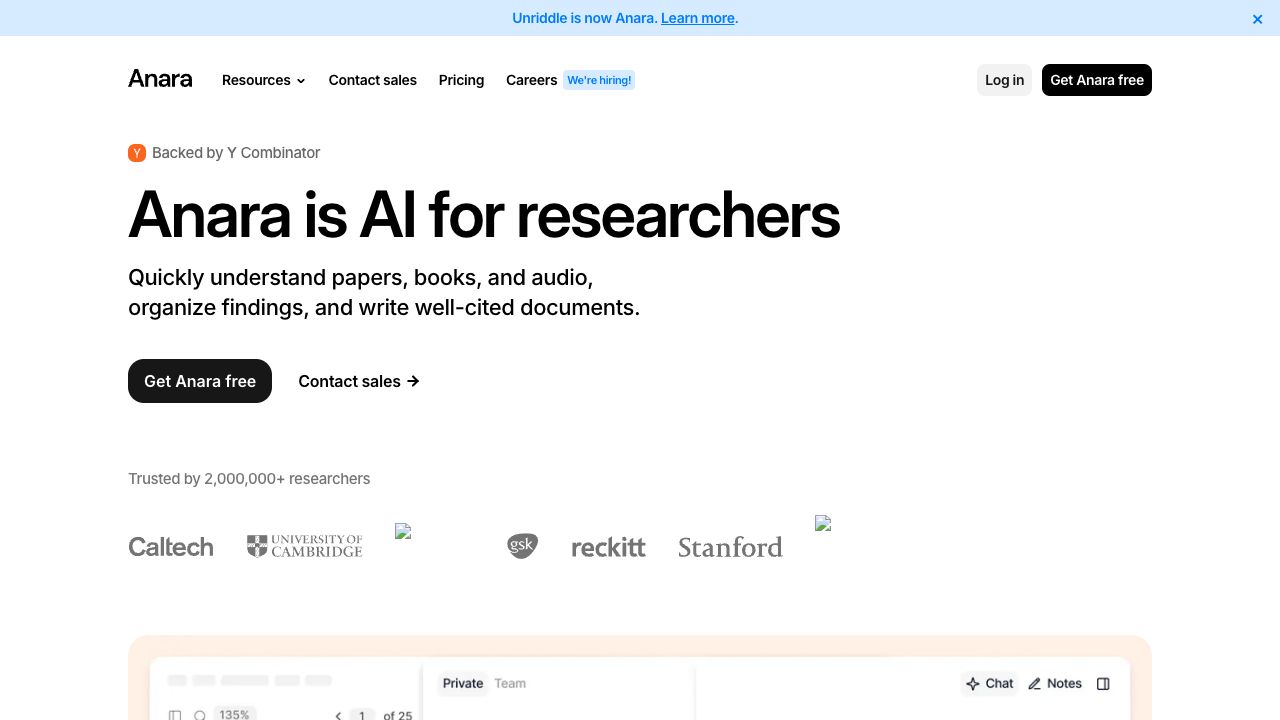Open the Chat panel in preview

(989, 684)
